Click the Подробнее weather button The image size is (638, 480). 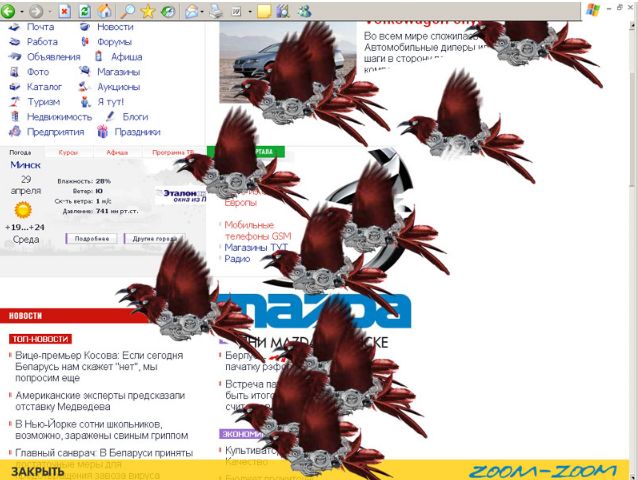tap(92, 238)
